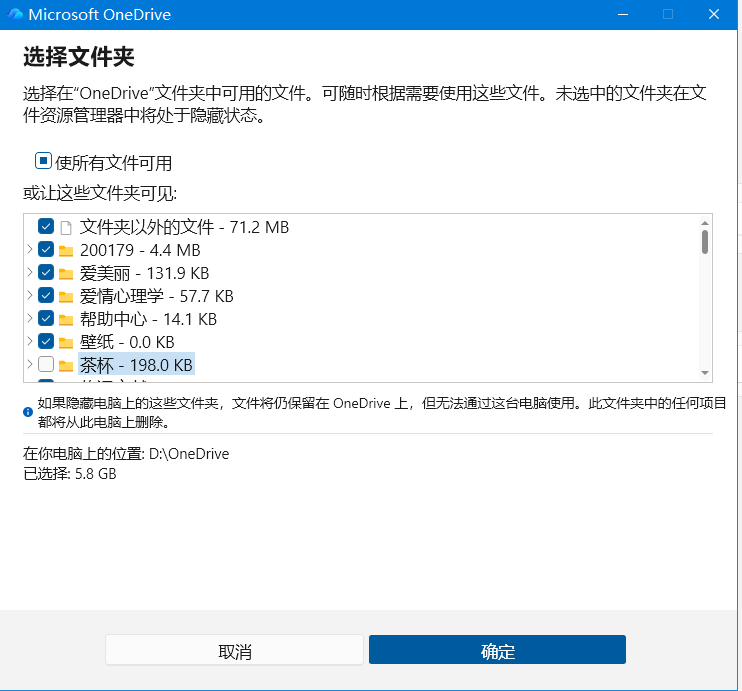Screen dimensions: 742x691
Task: Select the row 200179 - 4.4 MB
Action: click(x=140, y=250)
